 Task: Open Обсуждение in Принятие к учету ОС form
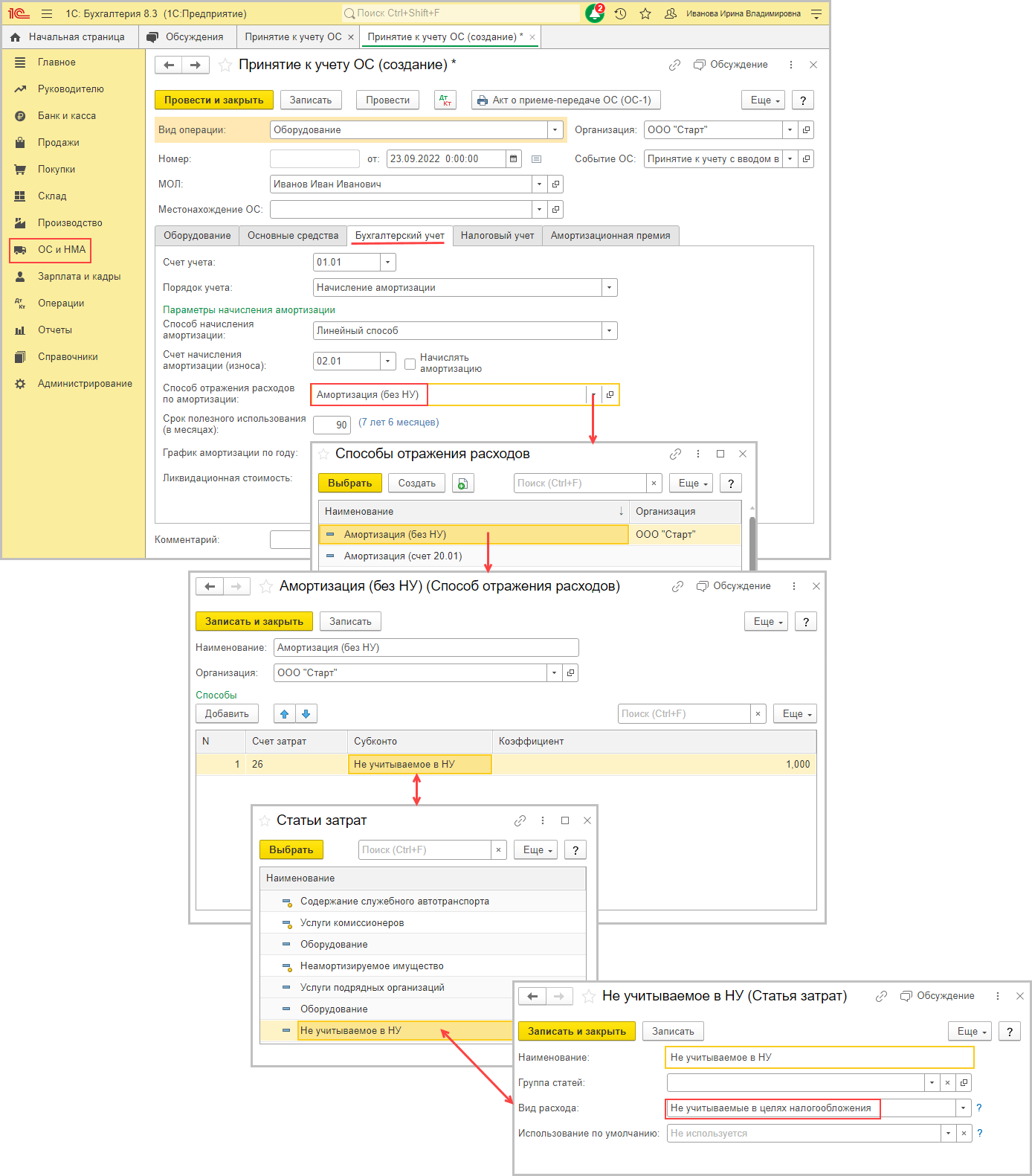click(x=731, y=65)
